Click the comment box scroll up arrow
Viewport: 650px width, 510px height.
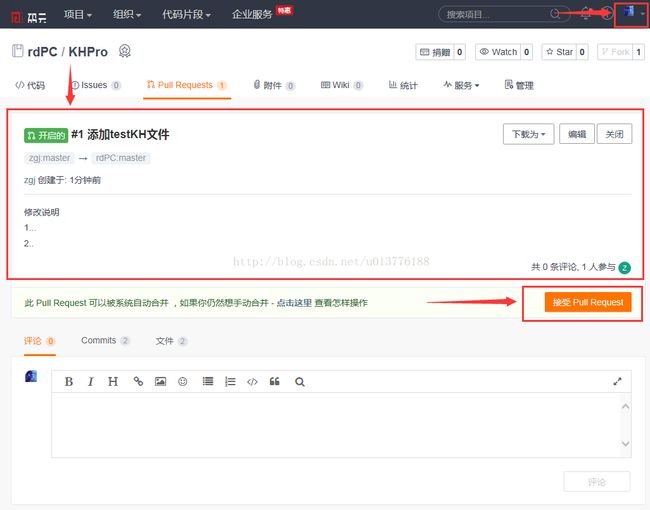coord(626,406)
